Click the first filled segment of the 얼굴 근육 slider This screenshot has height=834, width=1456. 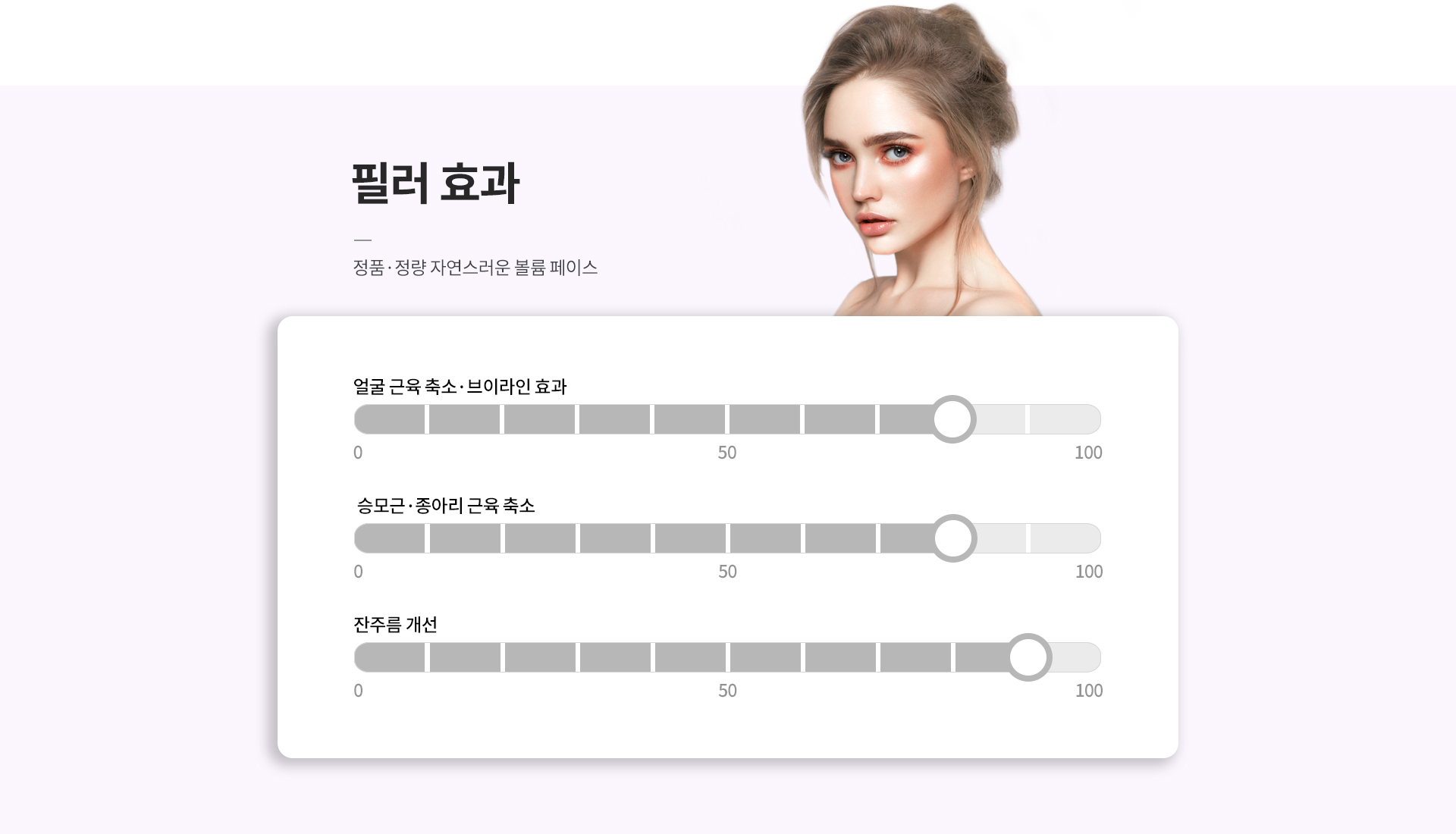click(x=390, y=419)
